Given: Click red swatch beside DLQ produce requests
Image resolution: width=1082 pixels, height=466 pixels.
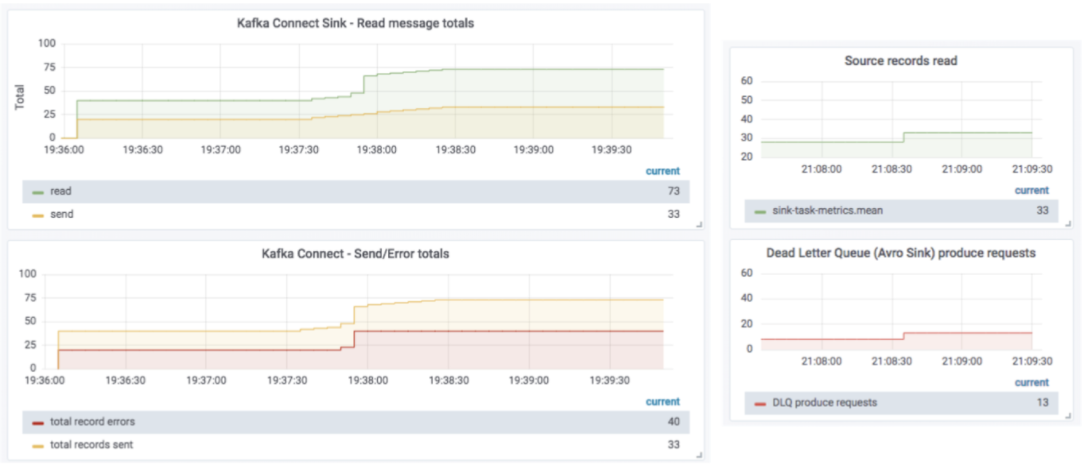Looking at the screenshot, I should click(760, 403).
